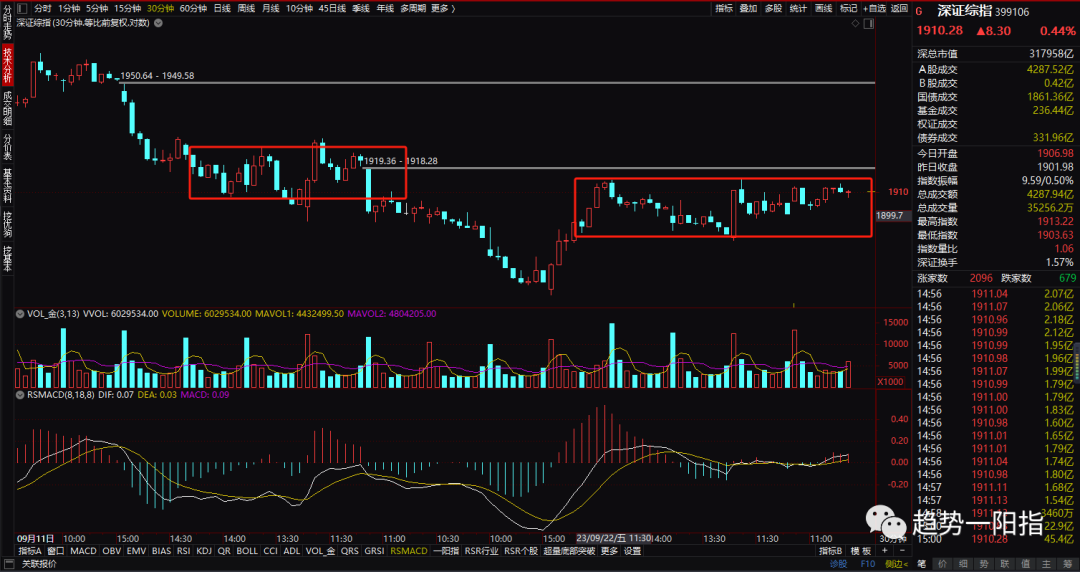
Task: Open the 模板 template menu
Action: click(x=861, y=551)
